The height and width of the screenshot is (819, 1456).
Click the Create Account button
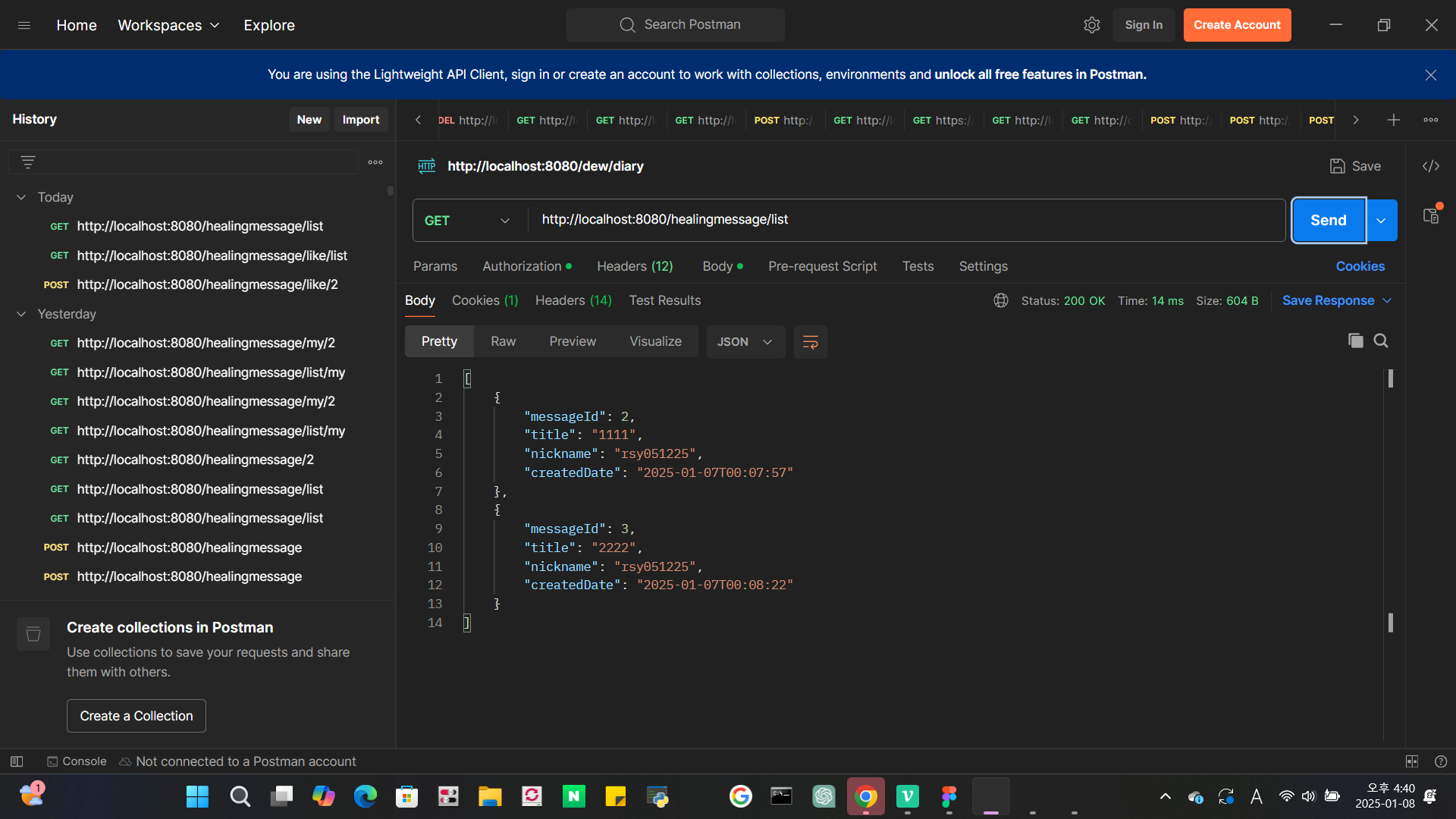[x=1237, y=25]
